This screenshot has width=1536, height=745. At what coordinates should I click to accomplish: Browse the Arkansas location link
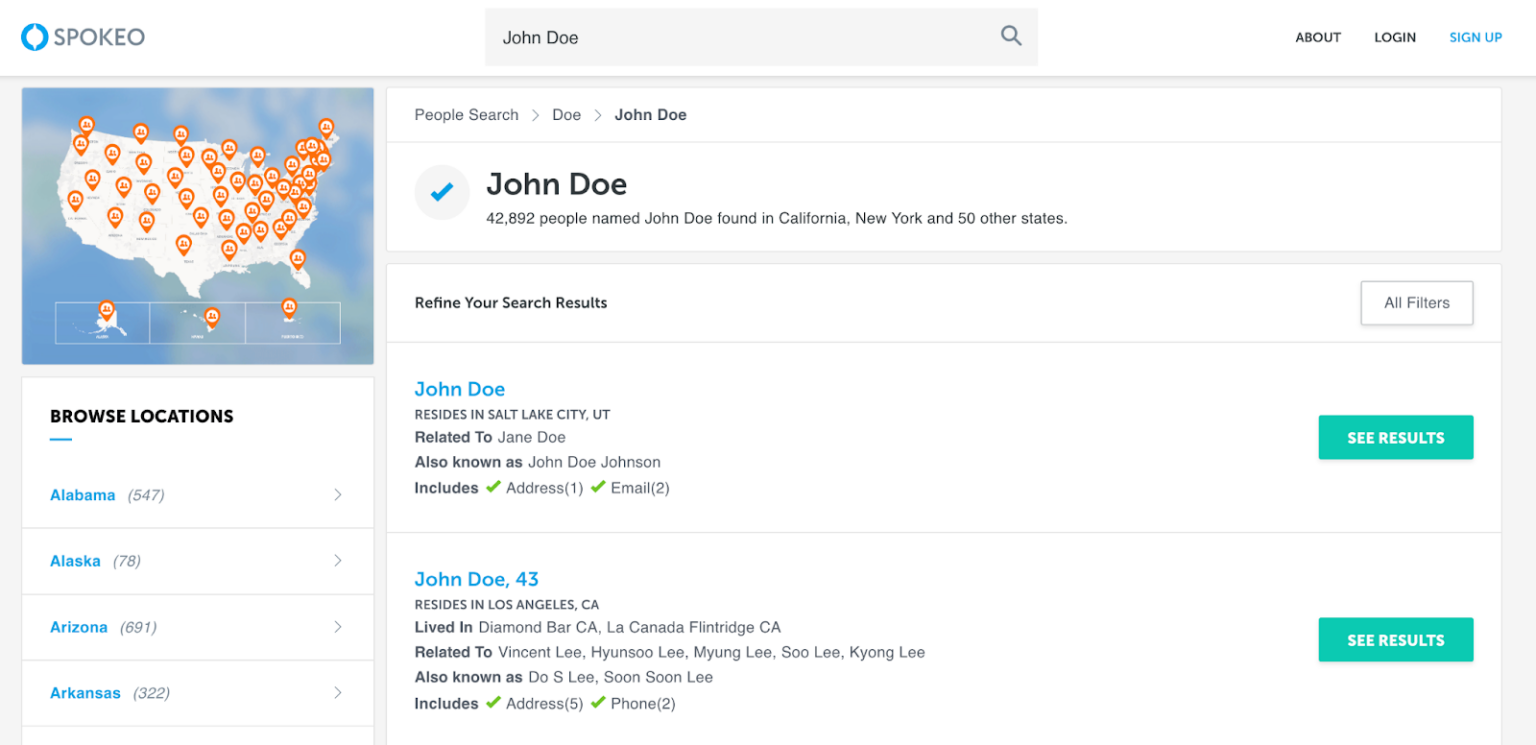[x=85, y=693]
